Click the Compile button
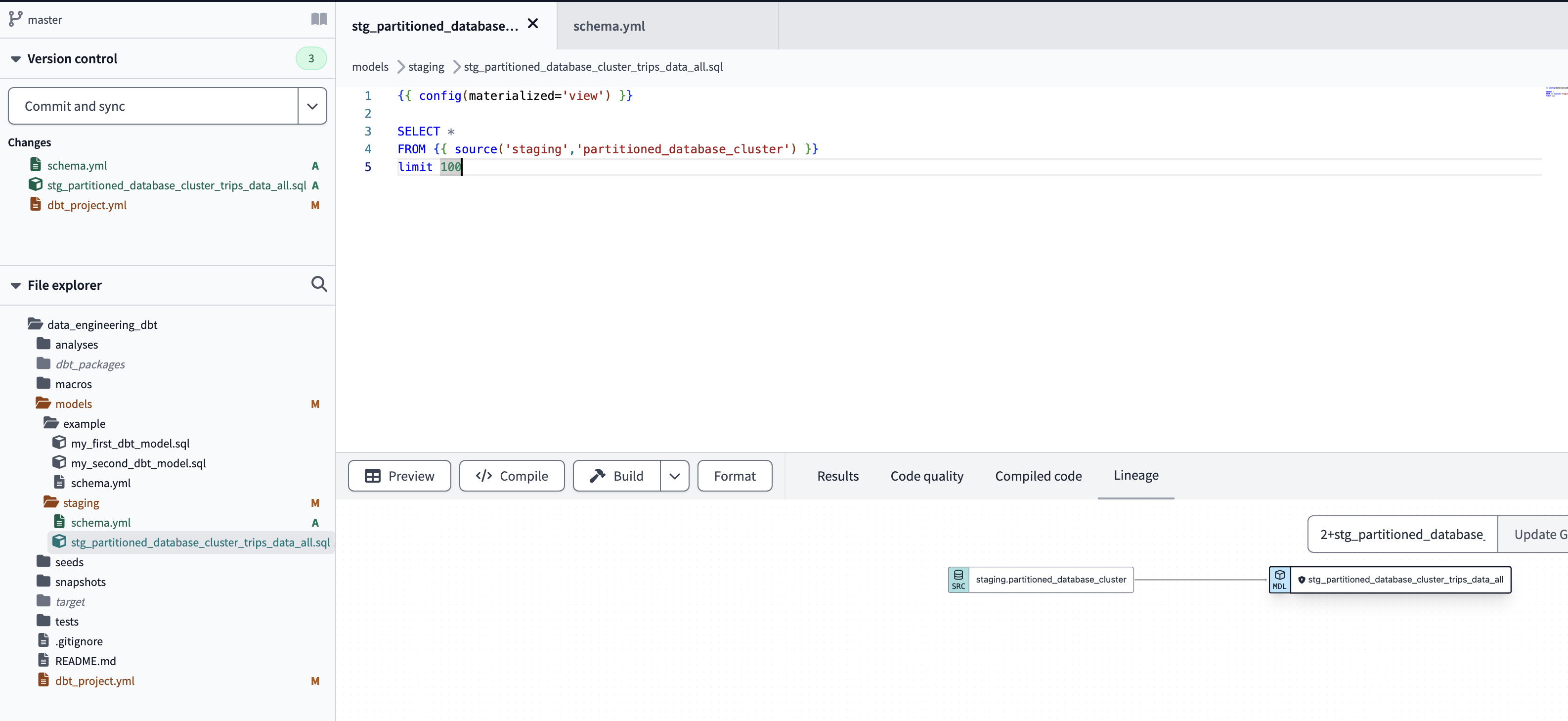This screenshot has height=721, width=1568. coord(511,476)
